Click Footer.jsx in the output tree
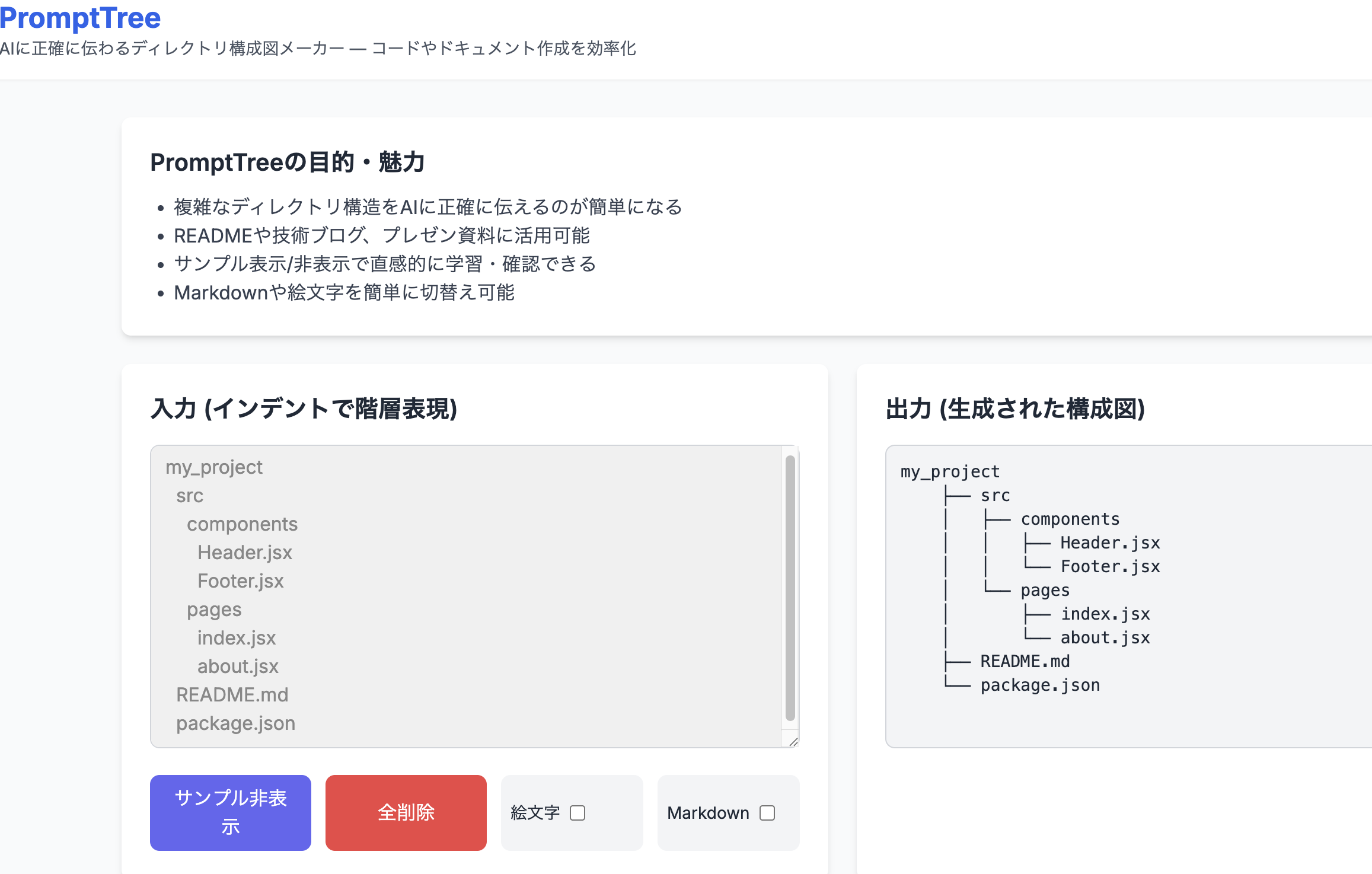The height and width of the screenshot is (874, 1372). pyautogui.click(x=1110, y=566)
